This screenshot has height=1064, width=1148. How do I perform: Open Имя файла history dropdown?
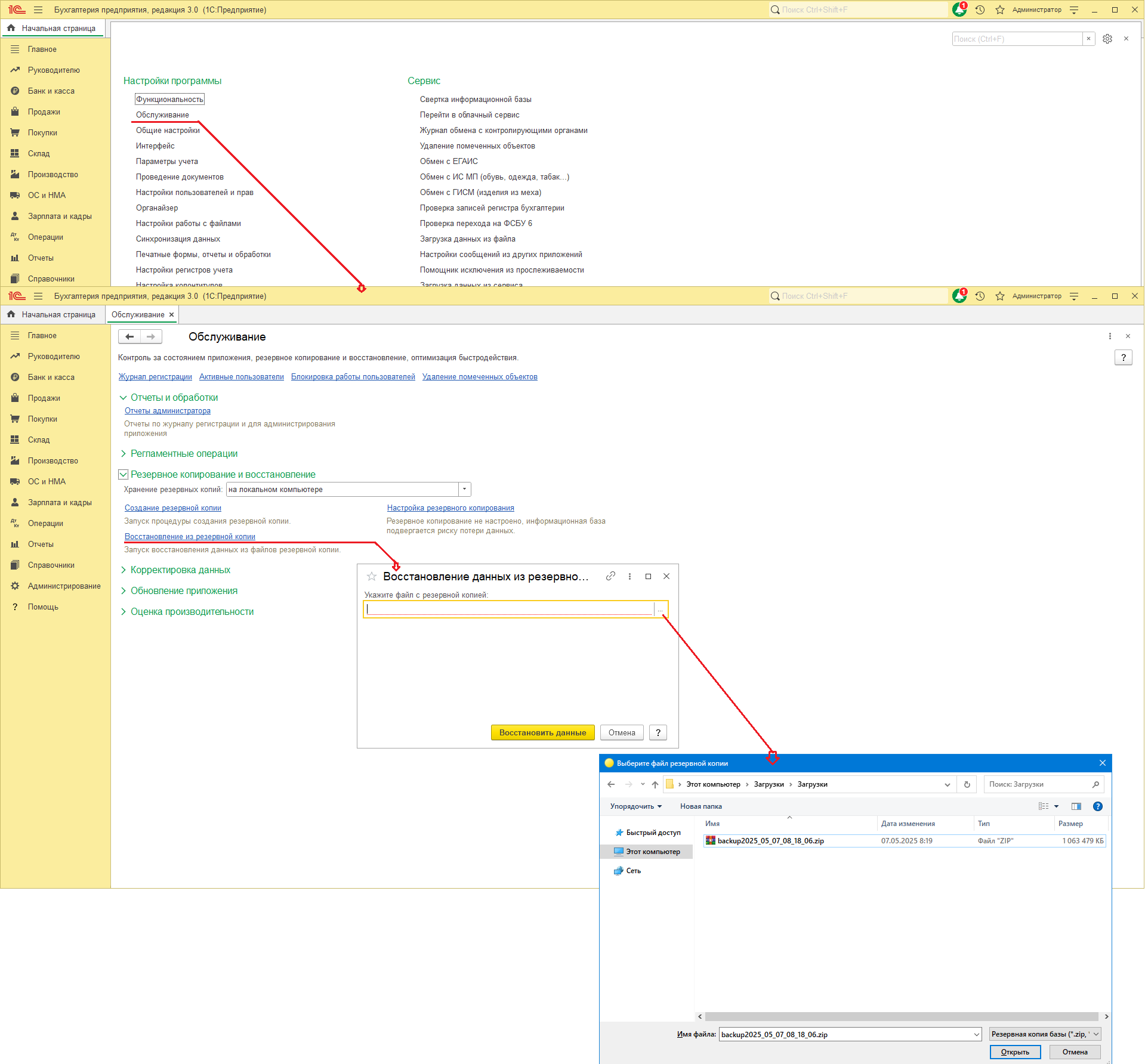point(976,1034)
